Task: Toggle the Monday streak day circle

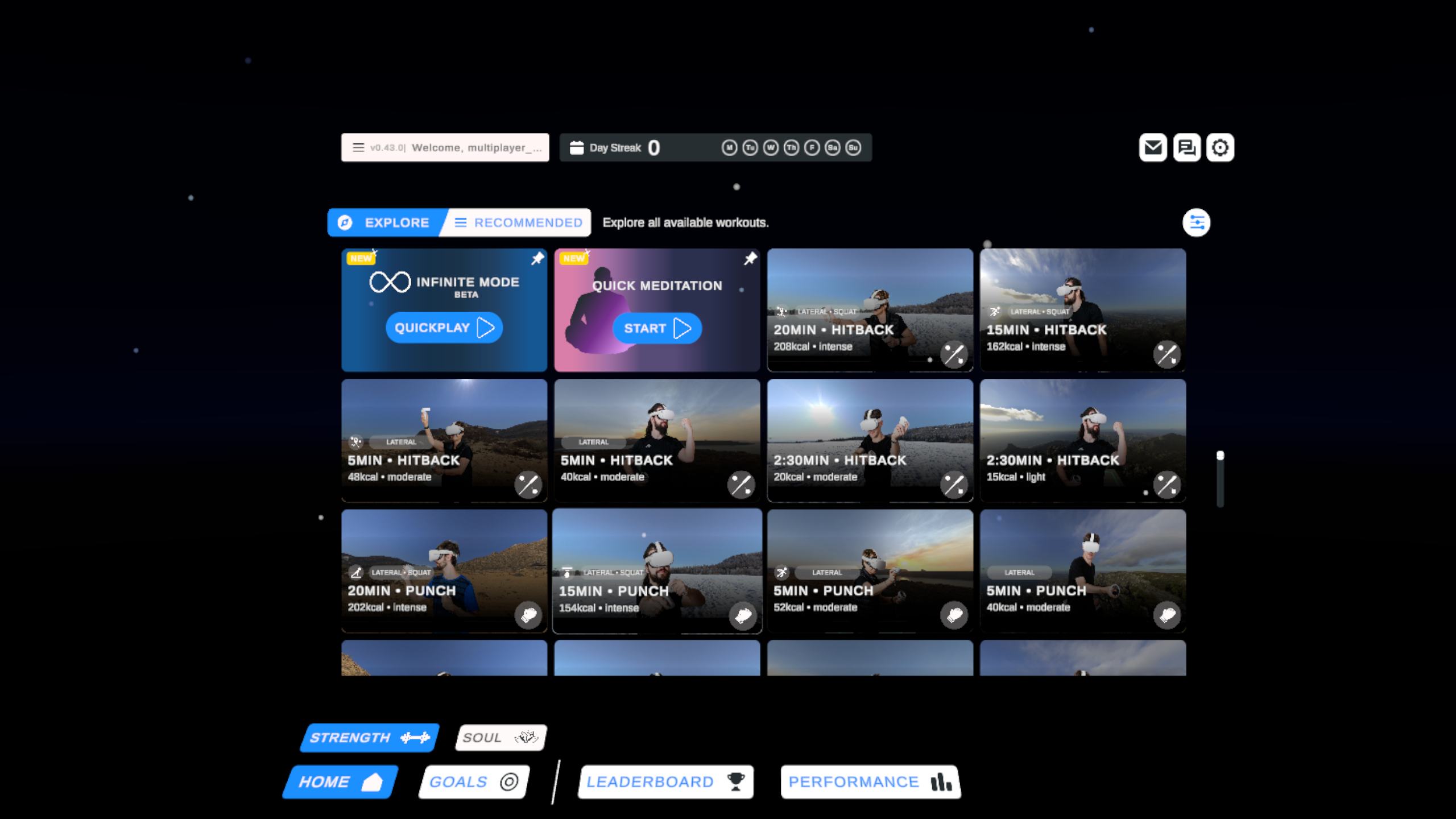Action: [x=729, y=148]
